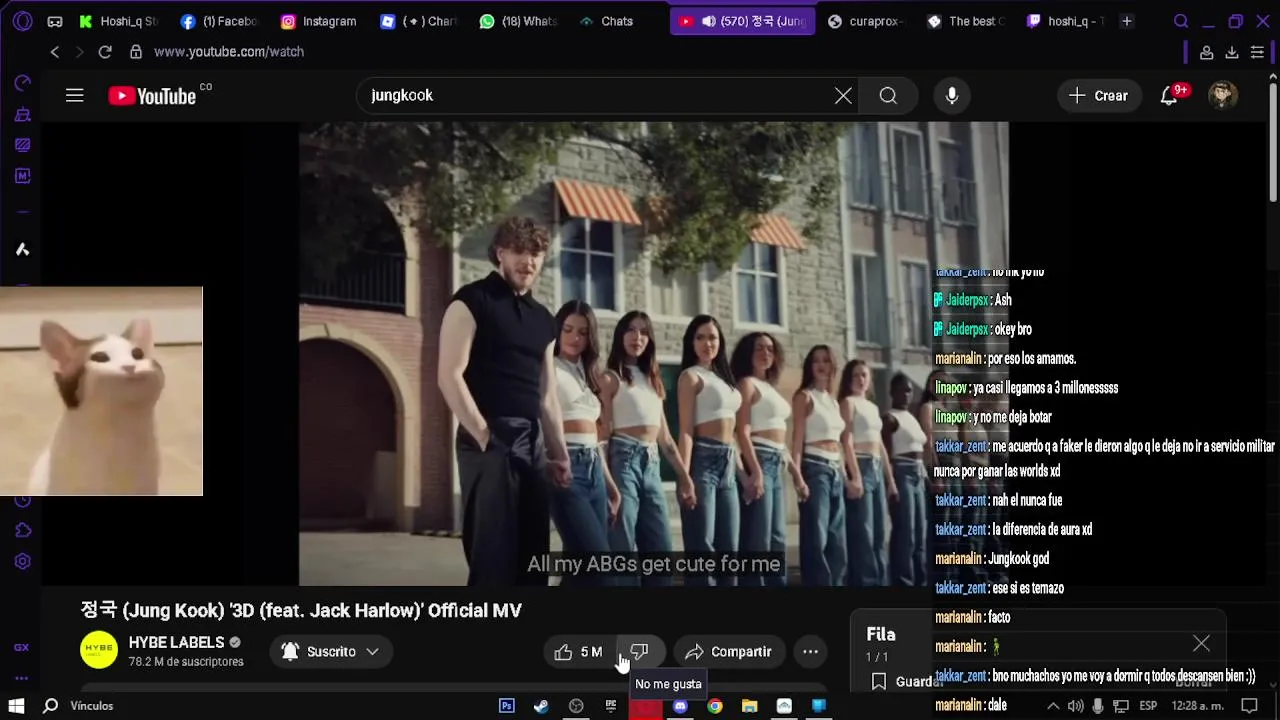Viewport: 1280px width, 720px height.
Task: Click the address bar URL
Action: (229, 52)
